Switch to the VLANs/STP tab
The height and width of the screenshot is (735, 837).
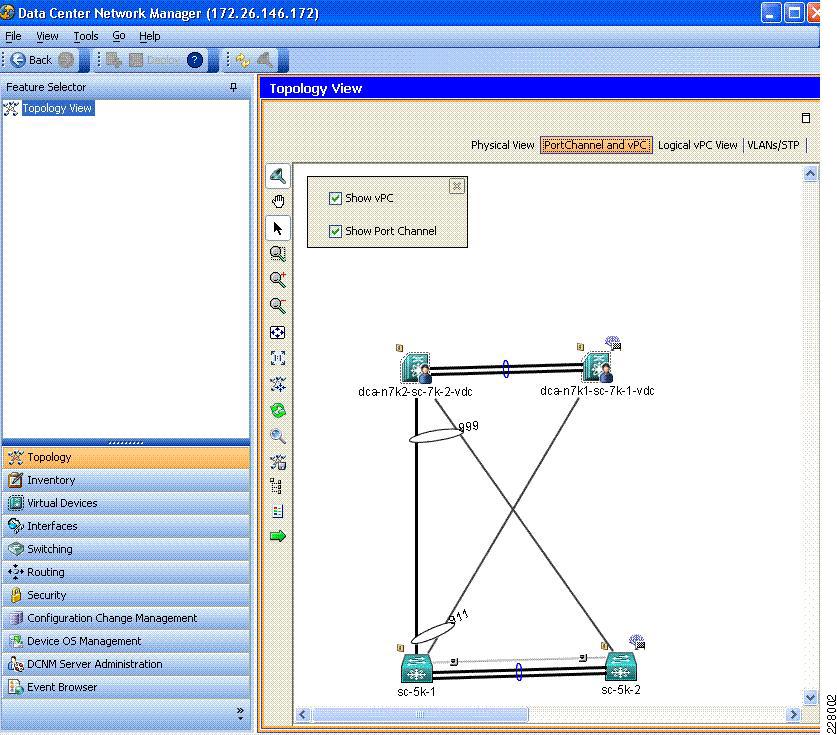click(773, 145)
